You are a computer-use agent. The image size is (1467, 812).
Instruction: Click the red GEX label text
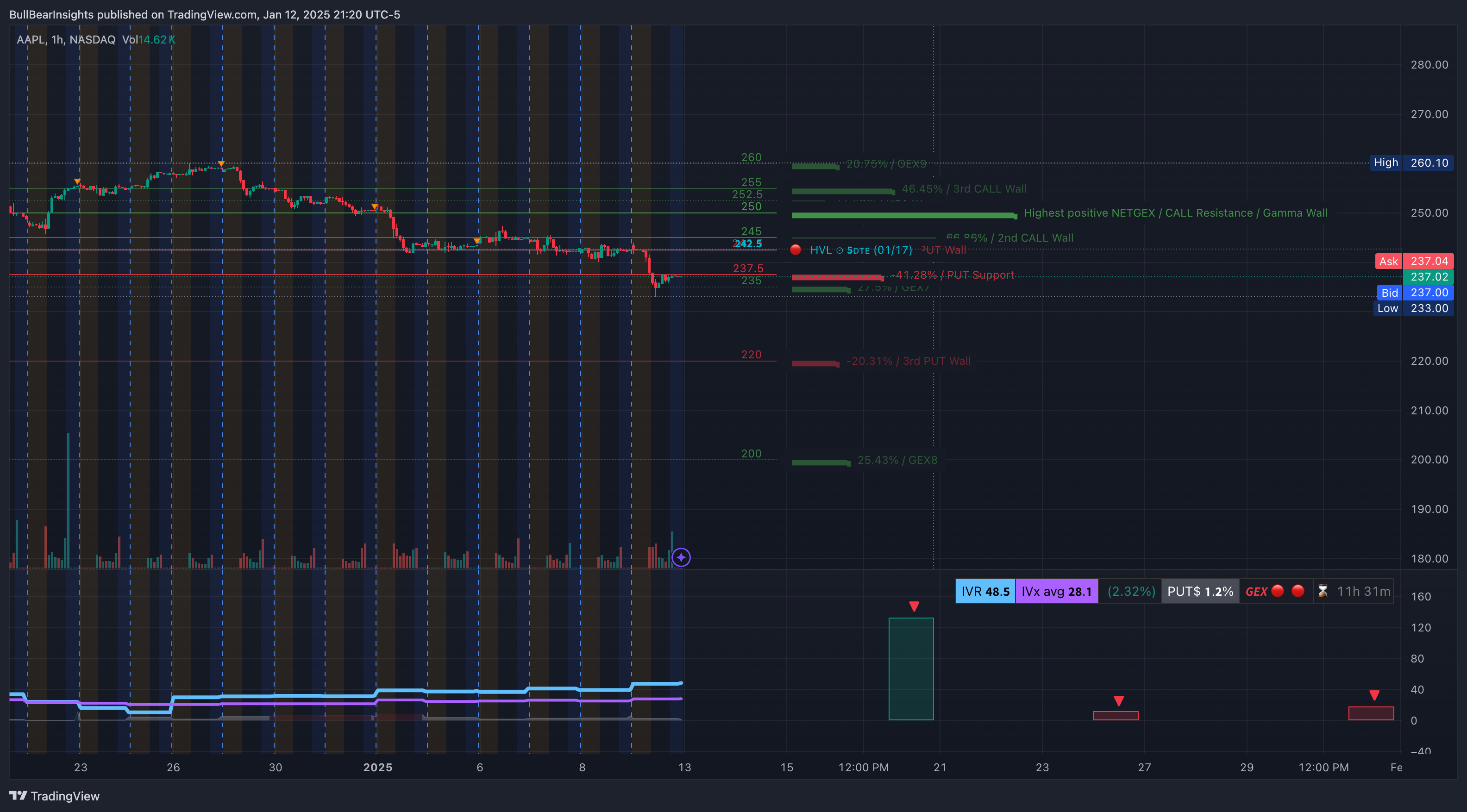point(1256,591)
